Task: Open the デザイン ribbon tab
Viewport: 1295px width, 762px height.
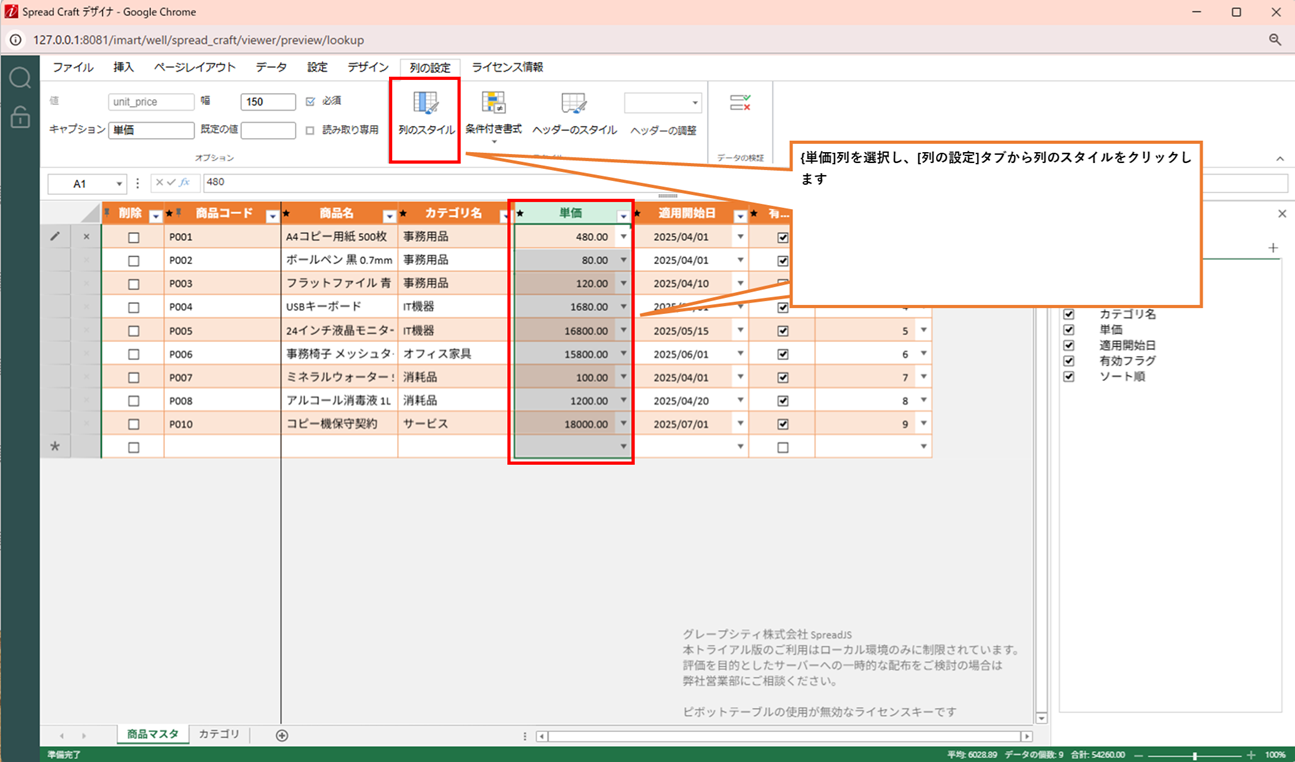Action: click(x=368, y=67)
